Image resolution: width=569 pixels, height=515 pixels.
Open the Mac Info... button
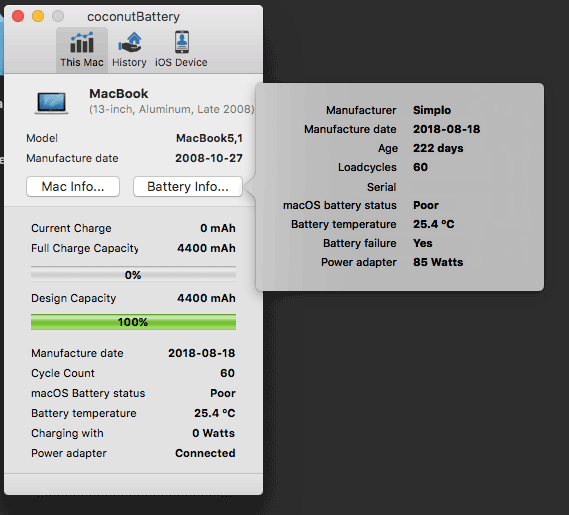tap(73, 187)
